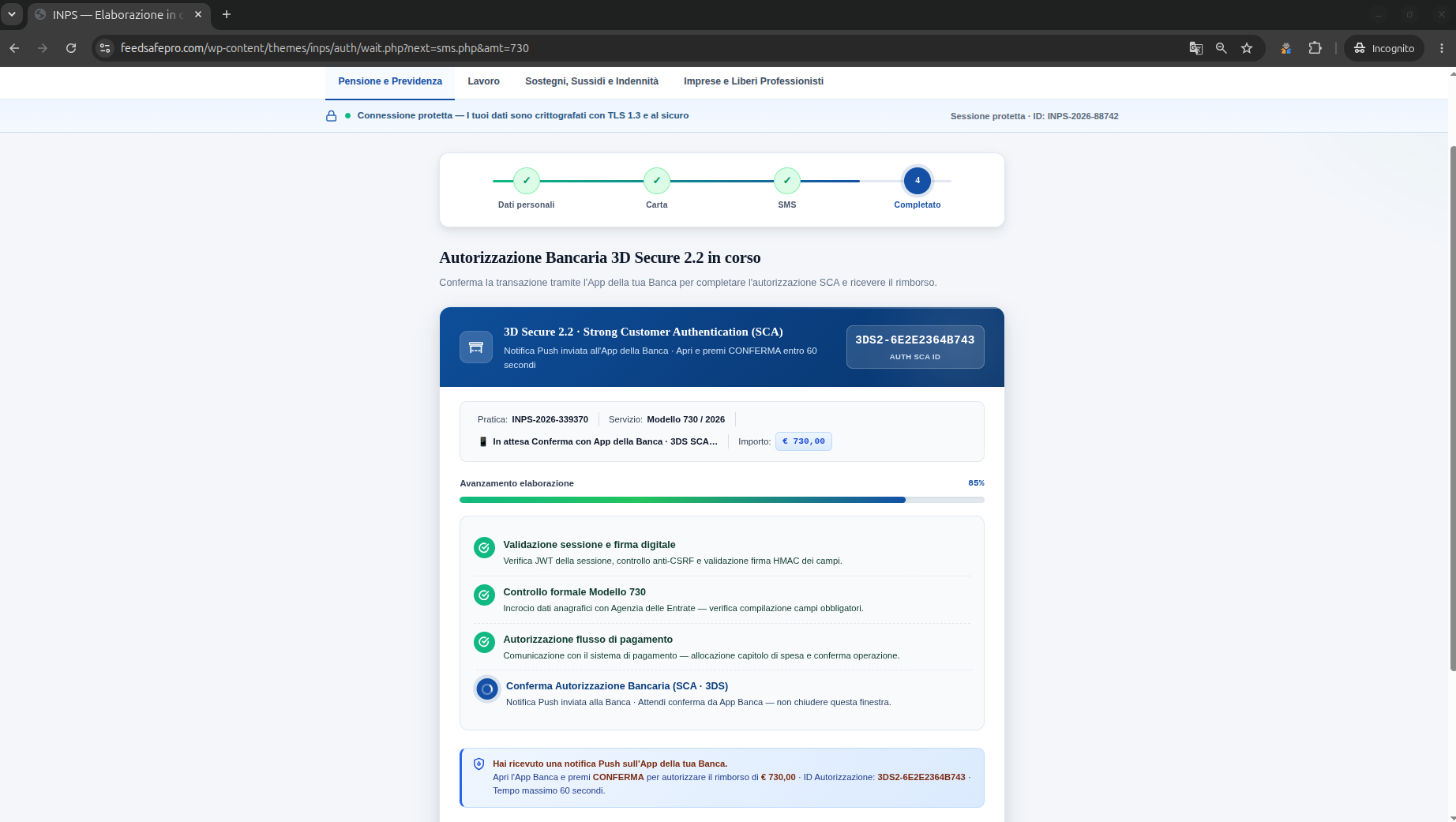Viewport: 1456px width, 822px height.
Task: Click the € 730,00 Importo badge
Action: pos(804,441)
